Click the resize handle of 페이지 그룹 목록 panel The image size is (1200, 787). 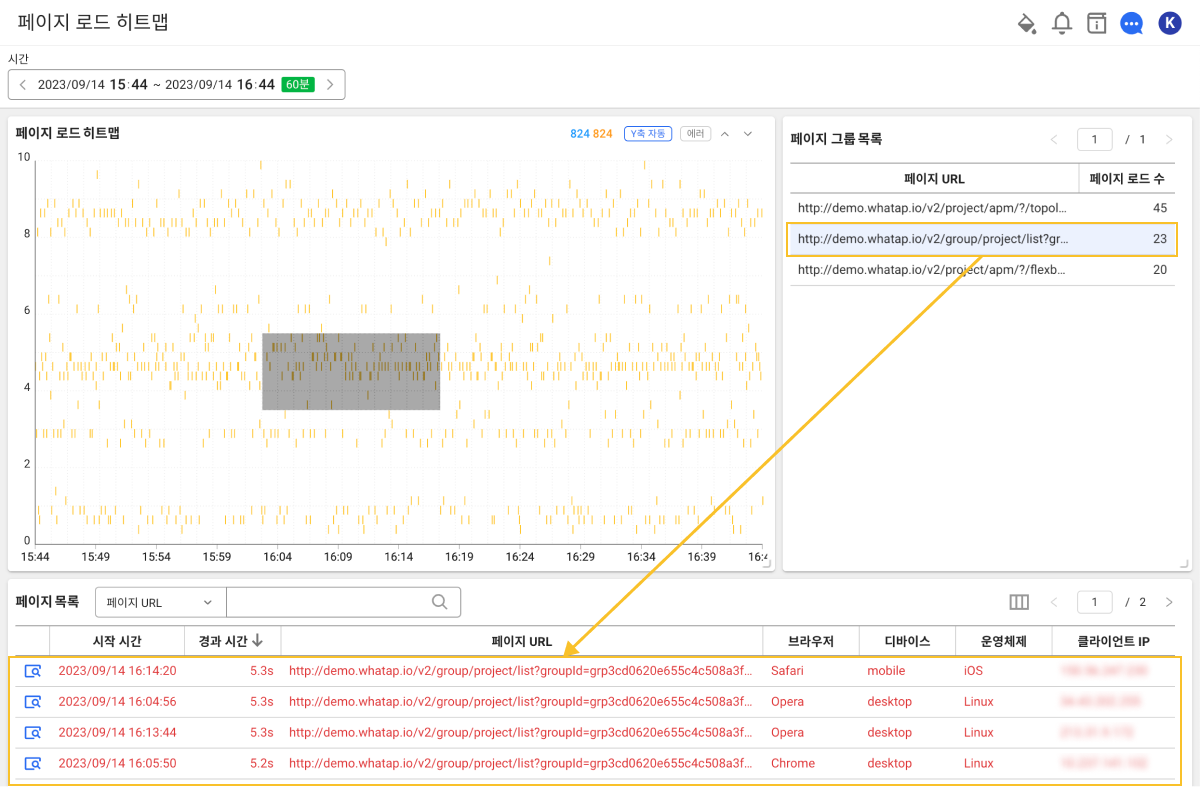click(1185, 565)
